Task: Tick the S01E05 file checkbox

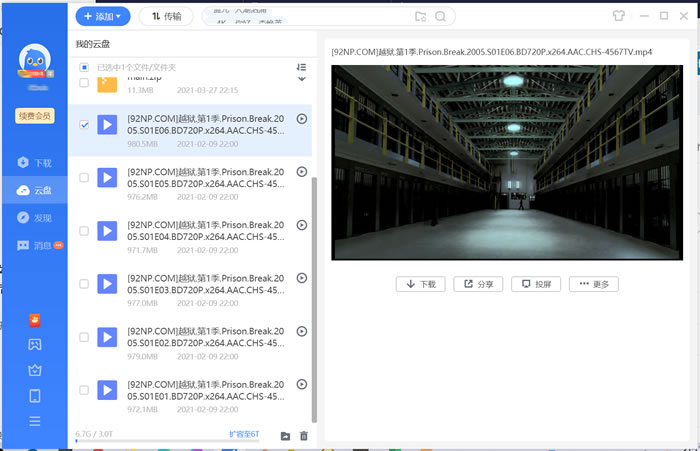Action: click(x=84, y=178)
